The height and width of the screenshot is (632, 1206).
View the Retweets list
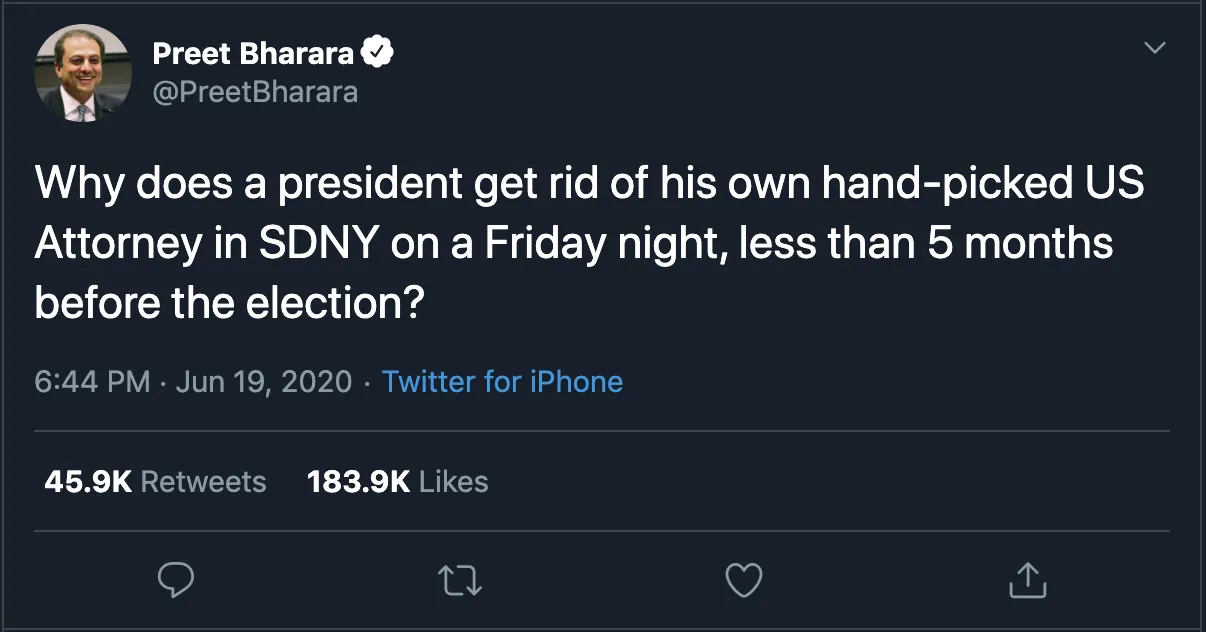coord(203,481)
